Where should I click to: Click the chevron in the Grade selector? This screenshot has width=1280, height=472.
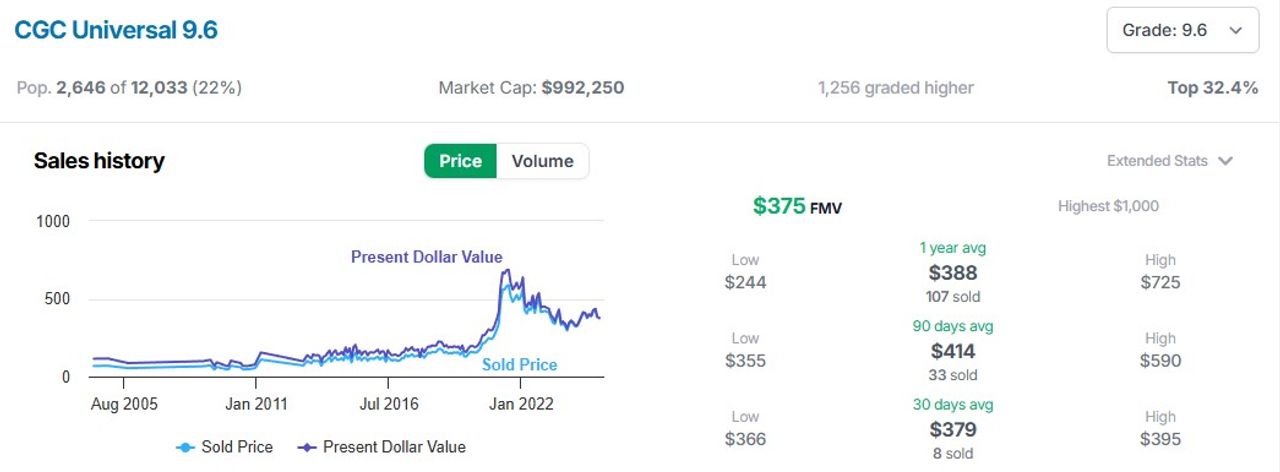click(x=1236, y=31)
